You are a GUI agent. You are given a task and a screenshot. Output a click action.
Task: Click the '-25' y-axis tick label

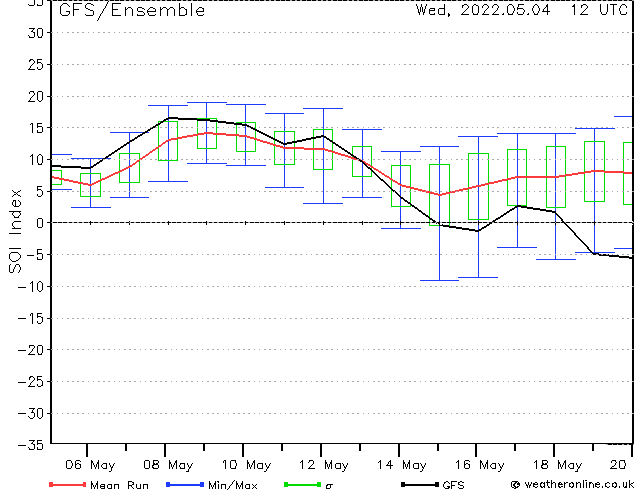coord(31,381)
